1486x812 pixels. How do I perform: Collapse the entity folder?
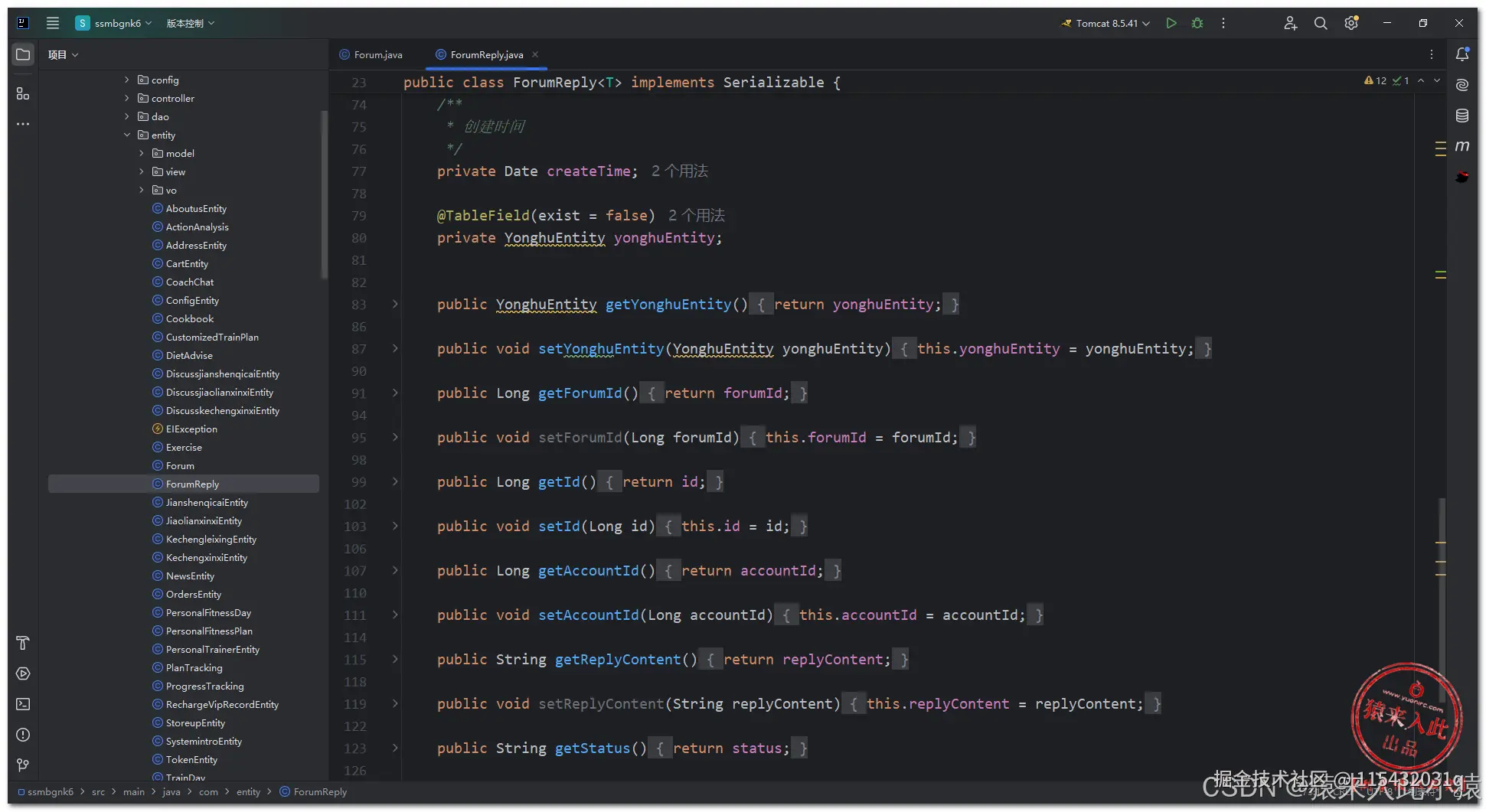click(127, 135)
